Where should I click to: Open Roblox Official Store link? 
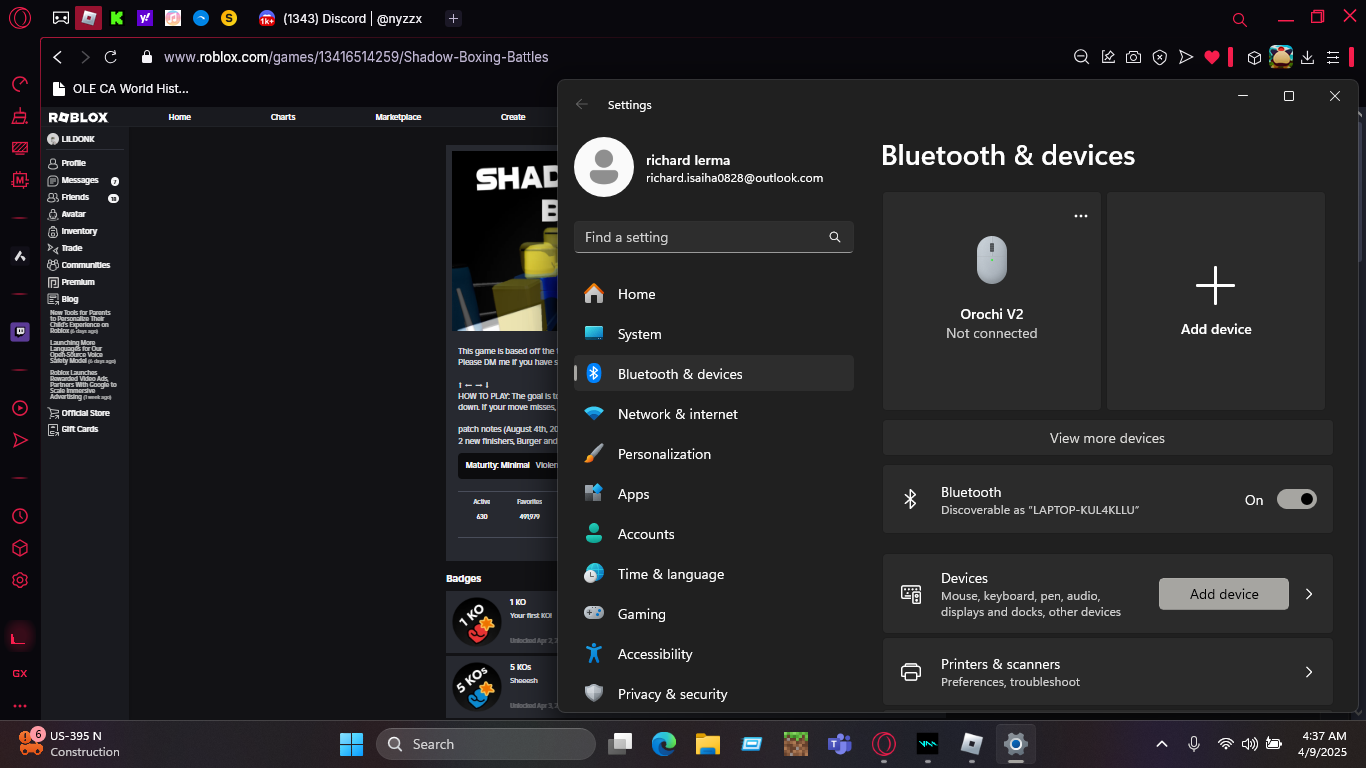[x=85, y=413]
